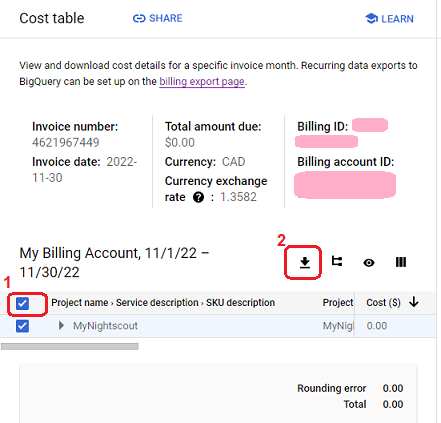Sort by the Cost ($) column arrow
Screen dimensions: 441x423
click(414, 302)
